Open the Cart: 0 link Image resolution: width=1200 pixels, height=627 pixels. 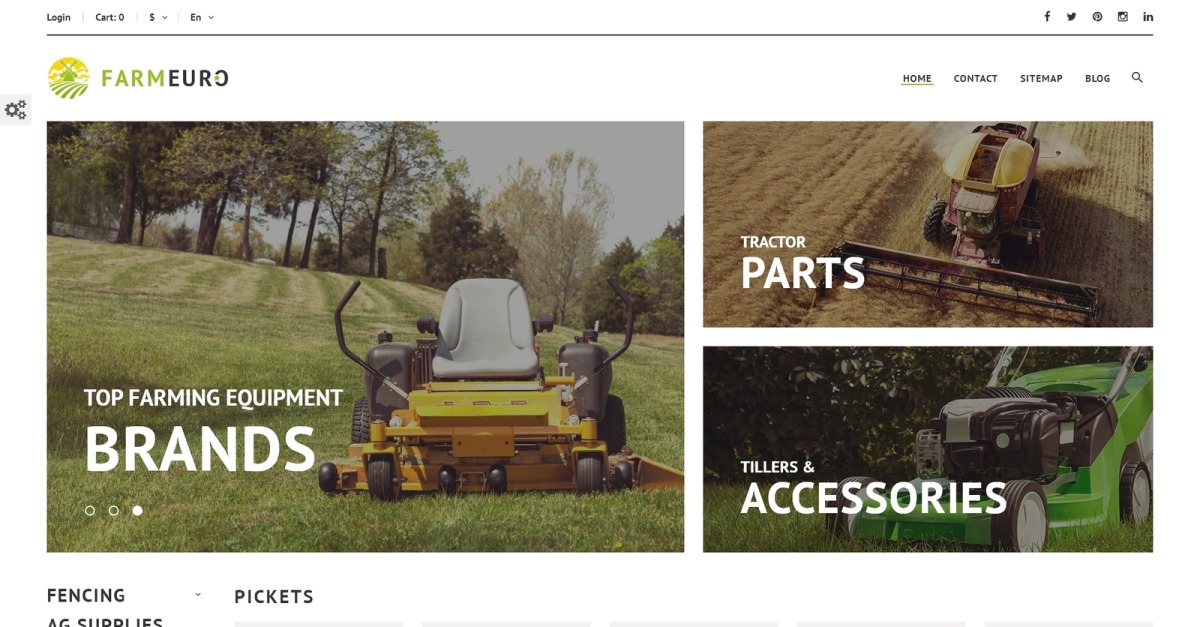pyautogui.click(x=110, y=17)
